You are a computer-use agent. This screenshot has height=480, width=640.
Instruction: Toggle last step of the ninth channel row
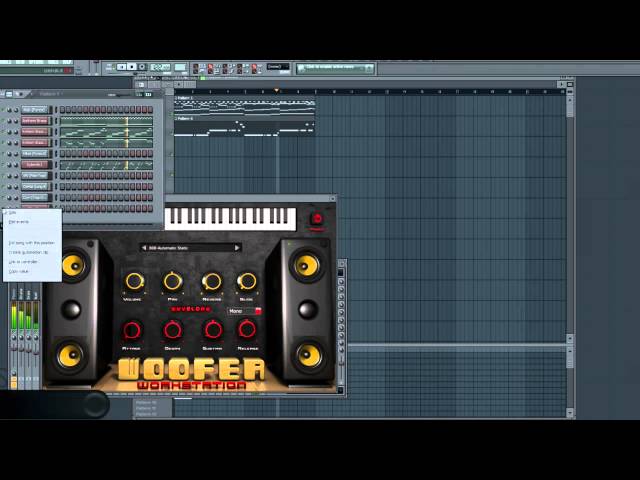[x=150, y=198]
